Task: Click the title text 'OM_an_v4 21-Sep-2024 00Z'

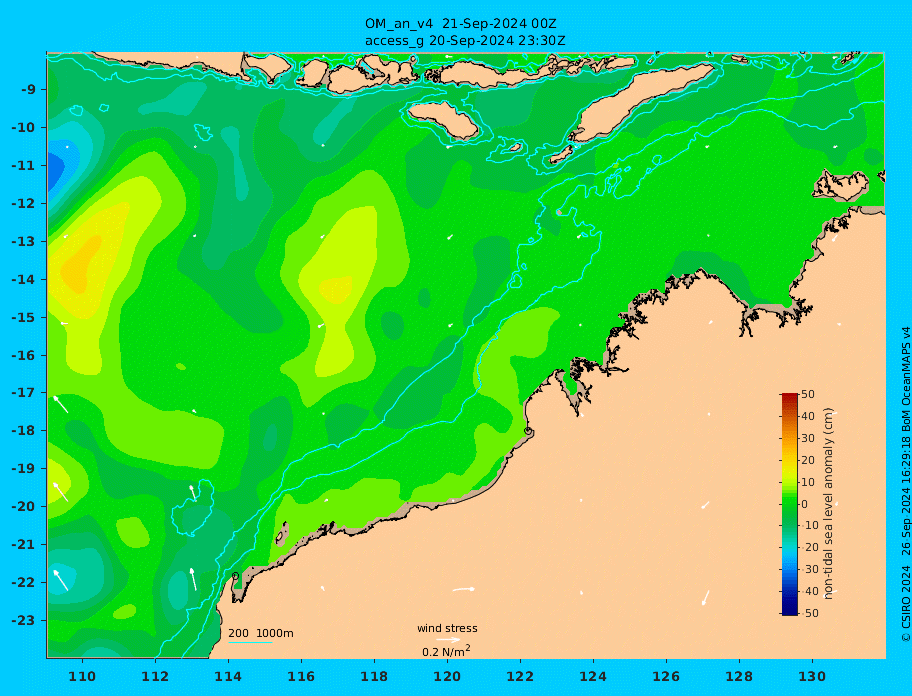Action: point(461,24)
